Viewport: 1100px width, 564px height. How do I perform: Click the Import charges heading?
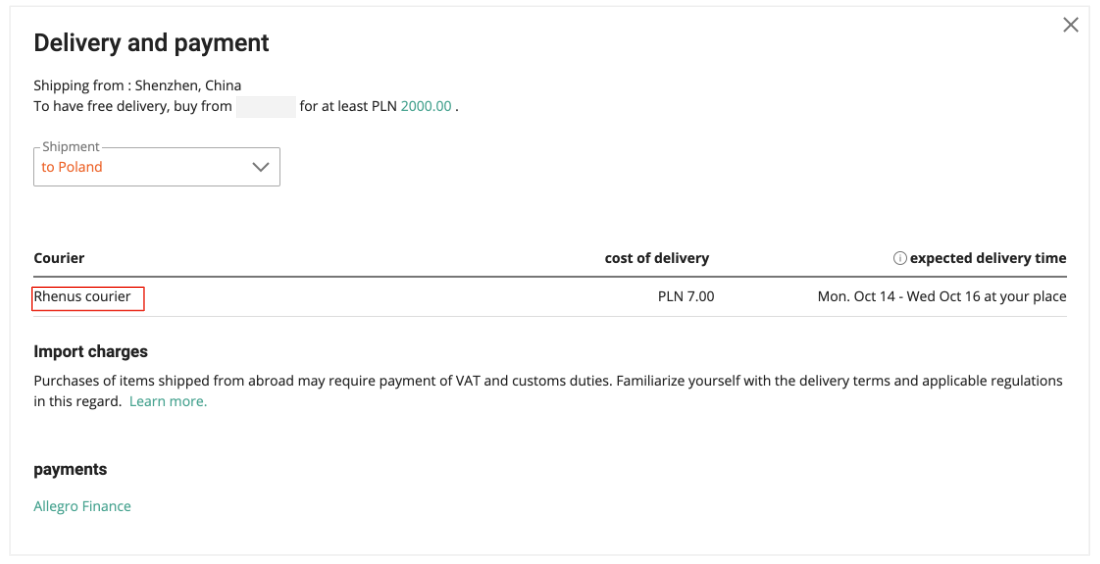coord(90,351)
